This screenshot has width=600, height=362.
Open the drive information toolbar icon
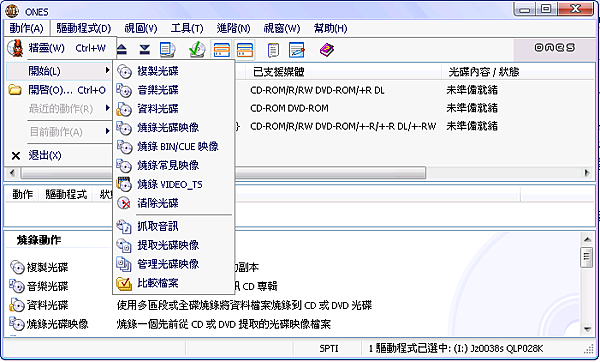[x=167, y=50]
